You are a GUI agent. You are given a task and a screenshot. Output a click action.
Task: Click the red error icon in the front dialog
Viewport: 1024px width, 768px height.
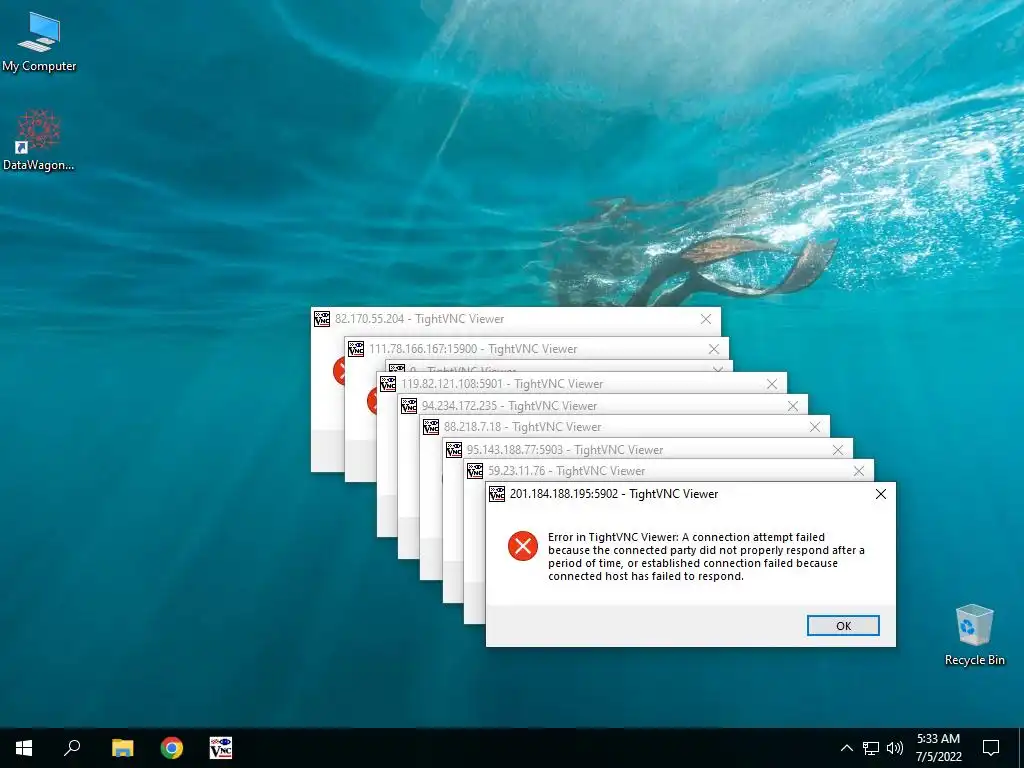[x=523, y=546]
